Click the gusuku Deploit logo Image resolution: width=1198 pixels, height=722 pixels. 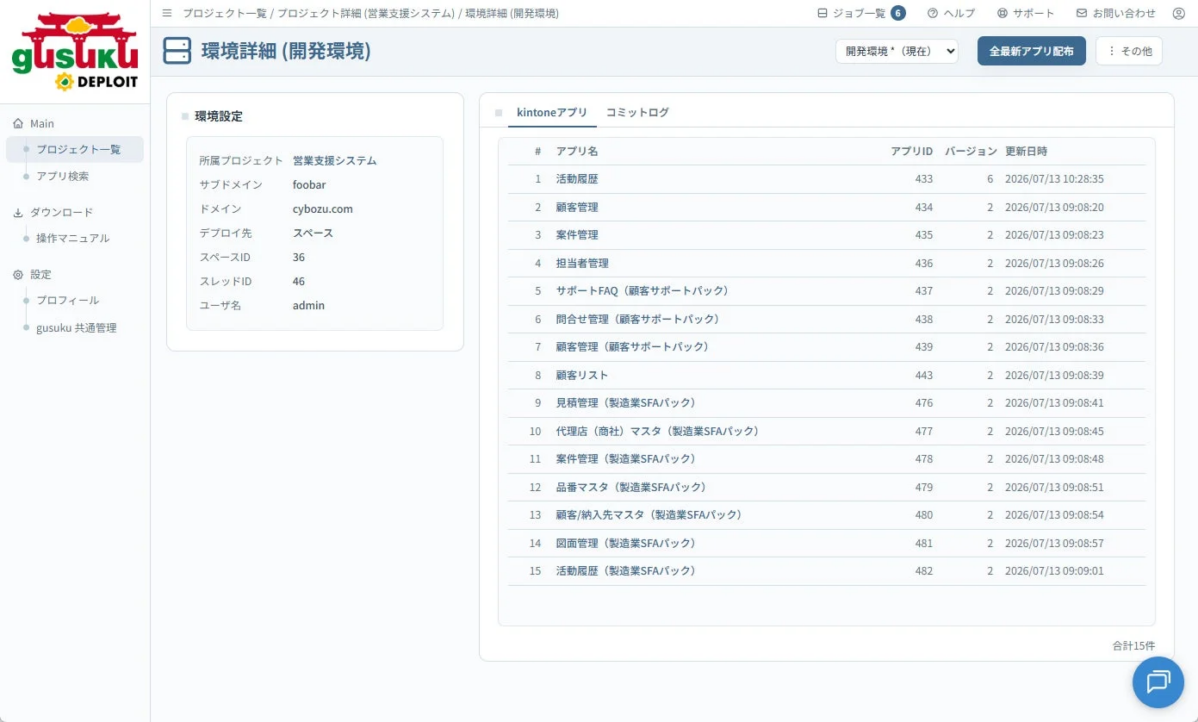click(75, 51)
